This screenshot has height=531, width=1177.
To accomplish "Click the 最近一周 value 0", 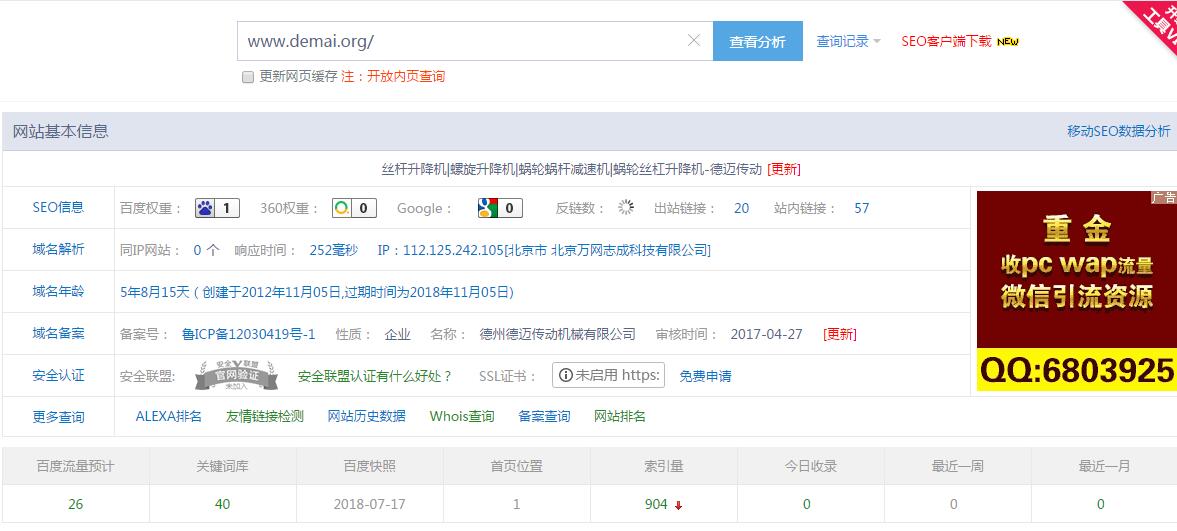I will pyautogui.click(x=953, y=504).
